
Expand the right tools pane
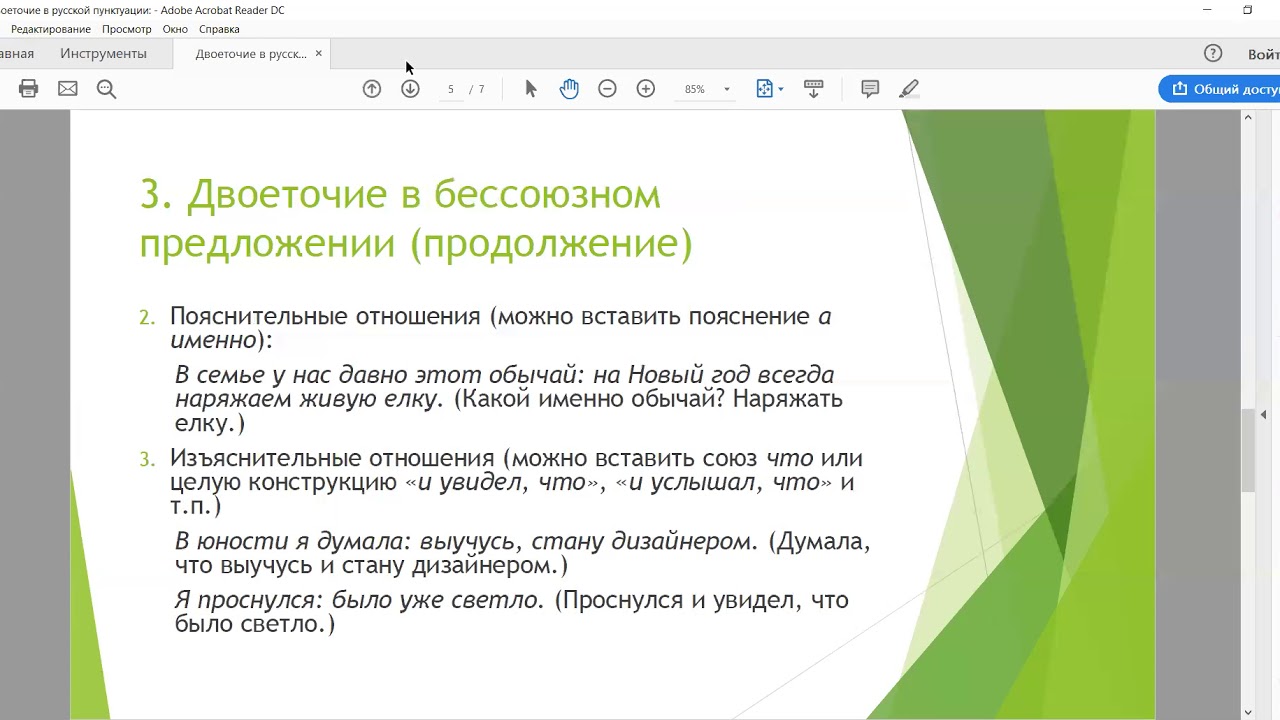pos(1263,414)
